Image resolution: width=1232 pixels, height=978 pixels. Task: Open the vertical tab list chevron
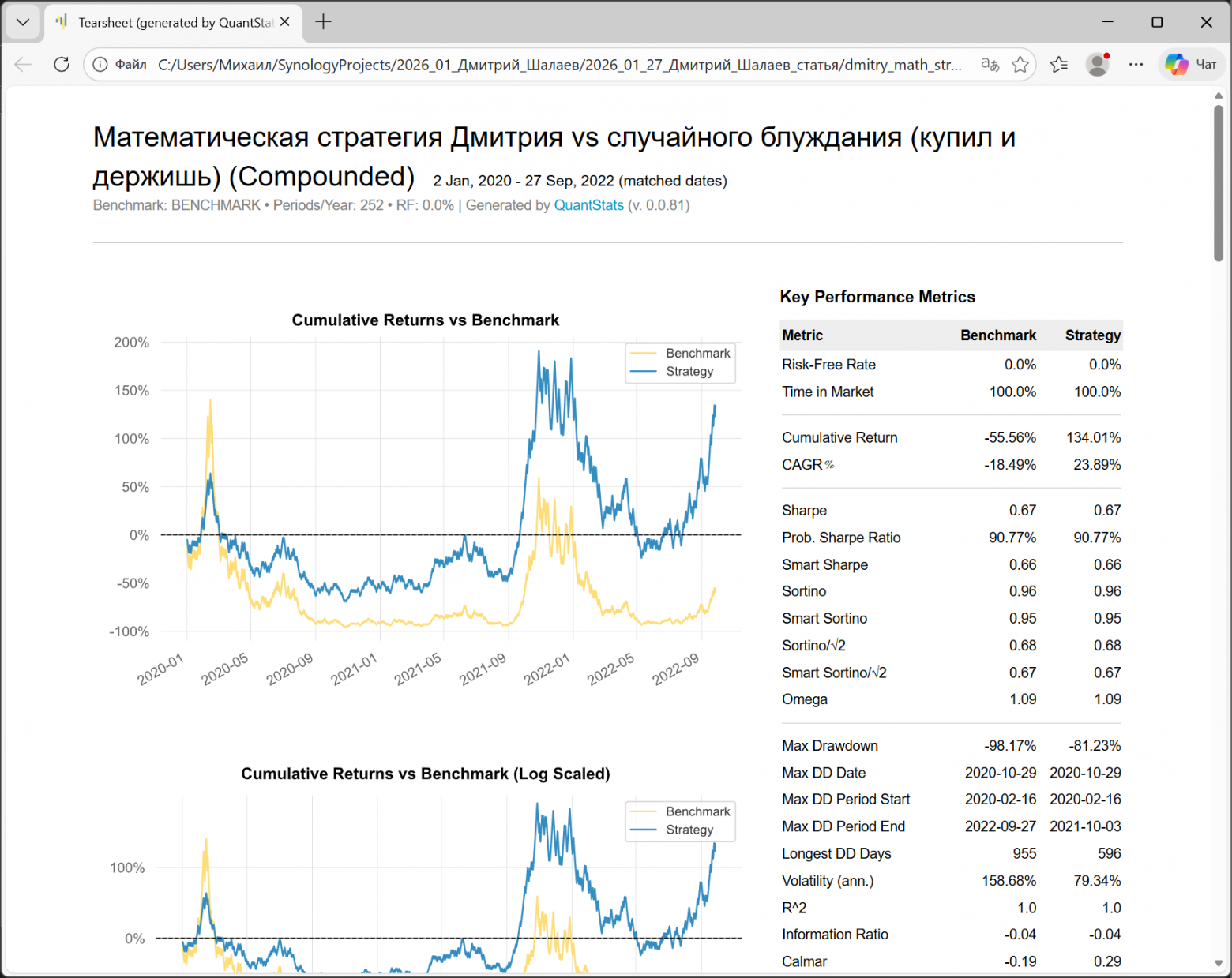tap(22, 22)
